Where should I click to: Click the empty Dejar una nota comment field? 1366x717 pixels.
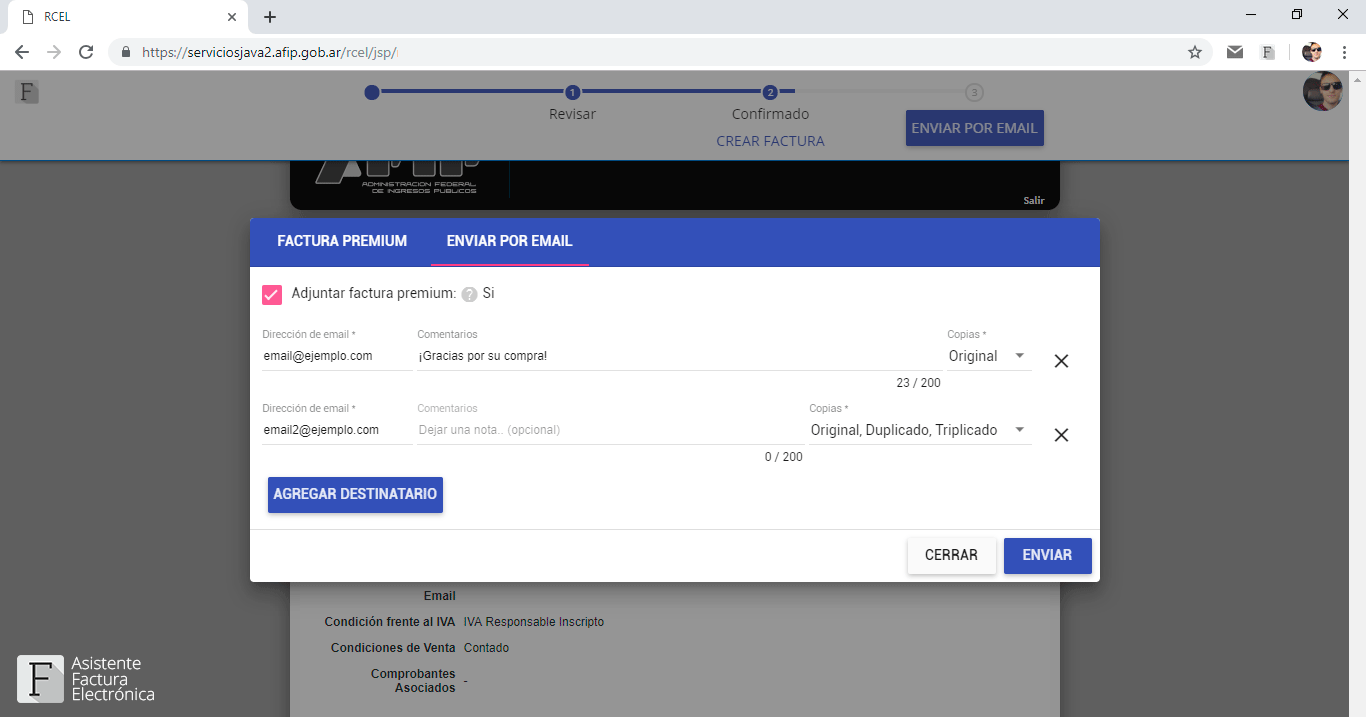point(610,430)
